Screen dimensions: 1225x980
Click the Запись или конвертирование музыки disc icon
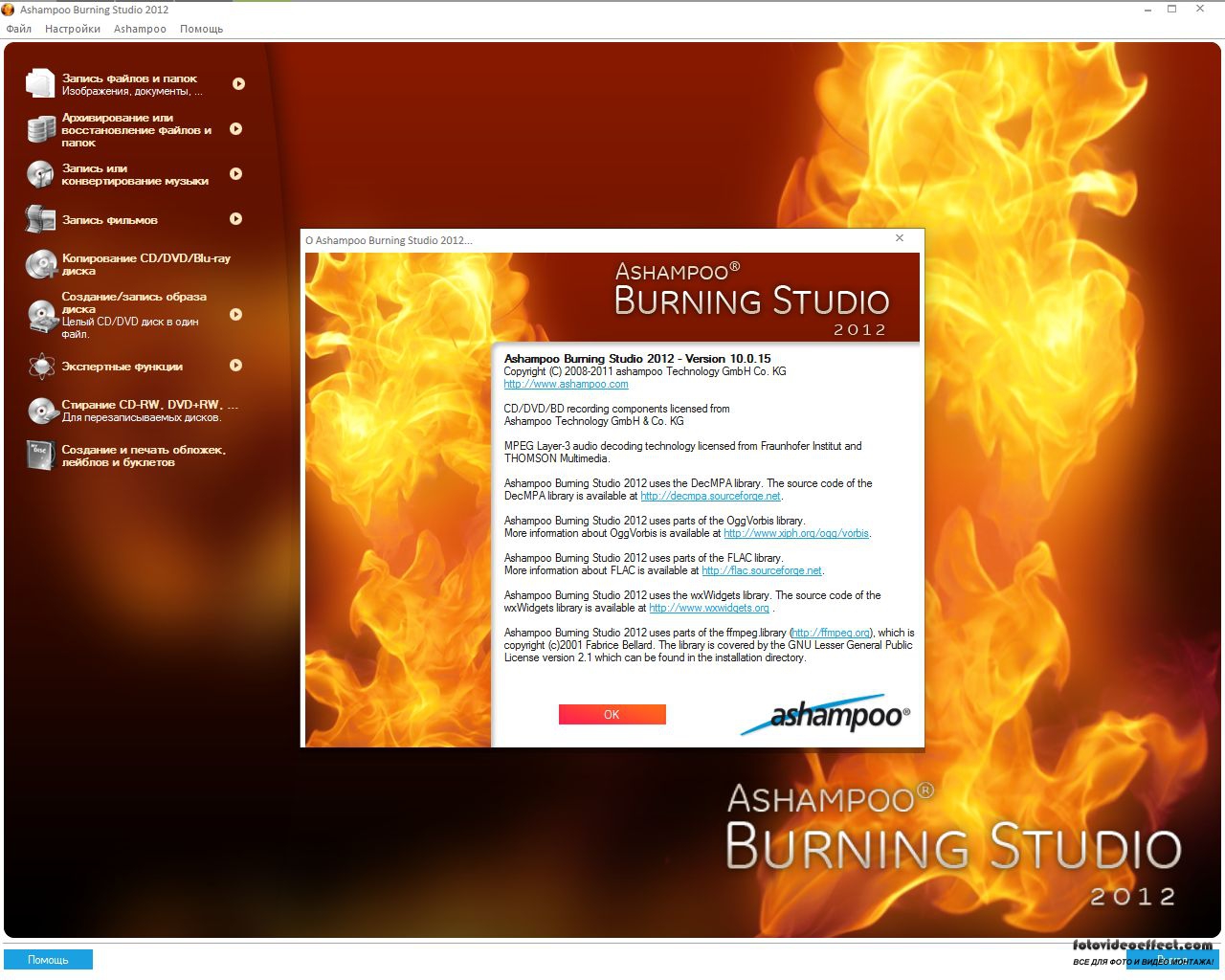[40, 174]
